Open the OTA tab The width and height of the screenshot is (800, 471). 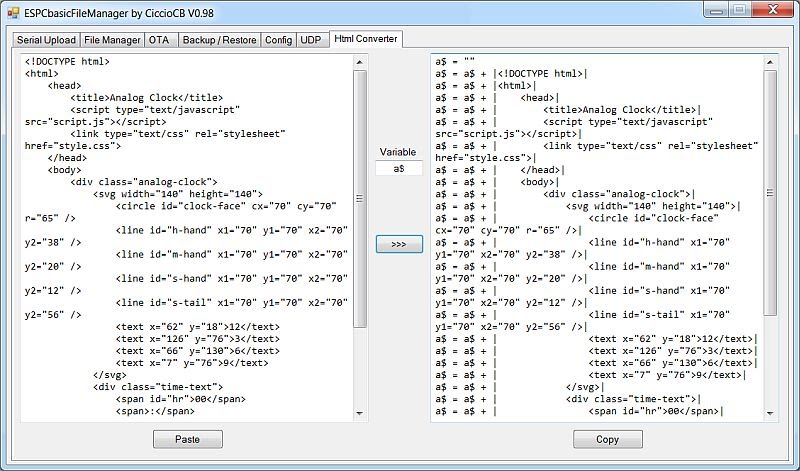tap(161, 40)
